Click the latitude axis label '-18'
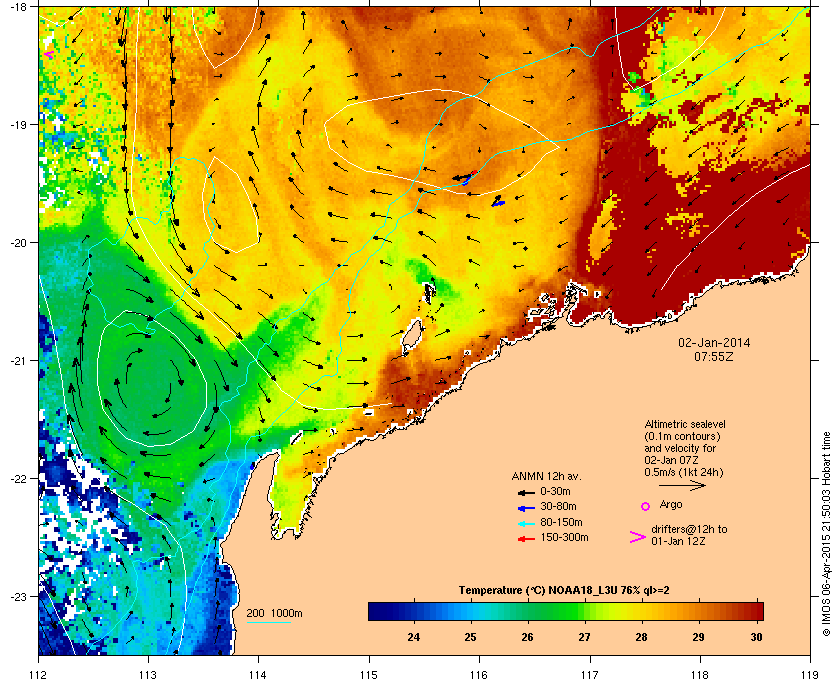840x680 pixels. coord(19,6)
